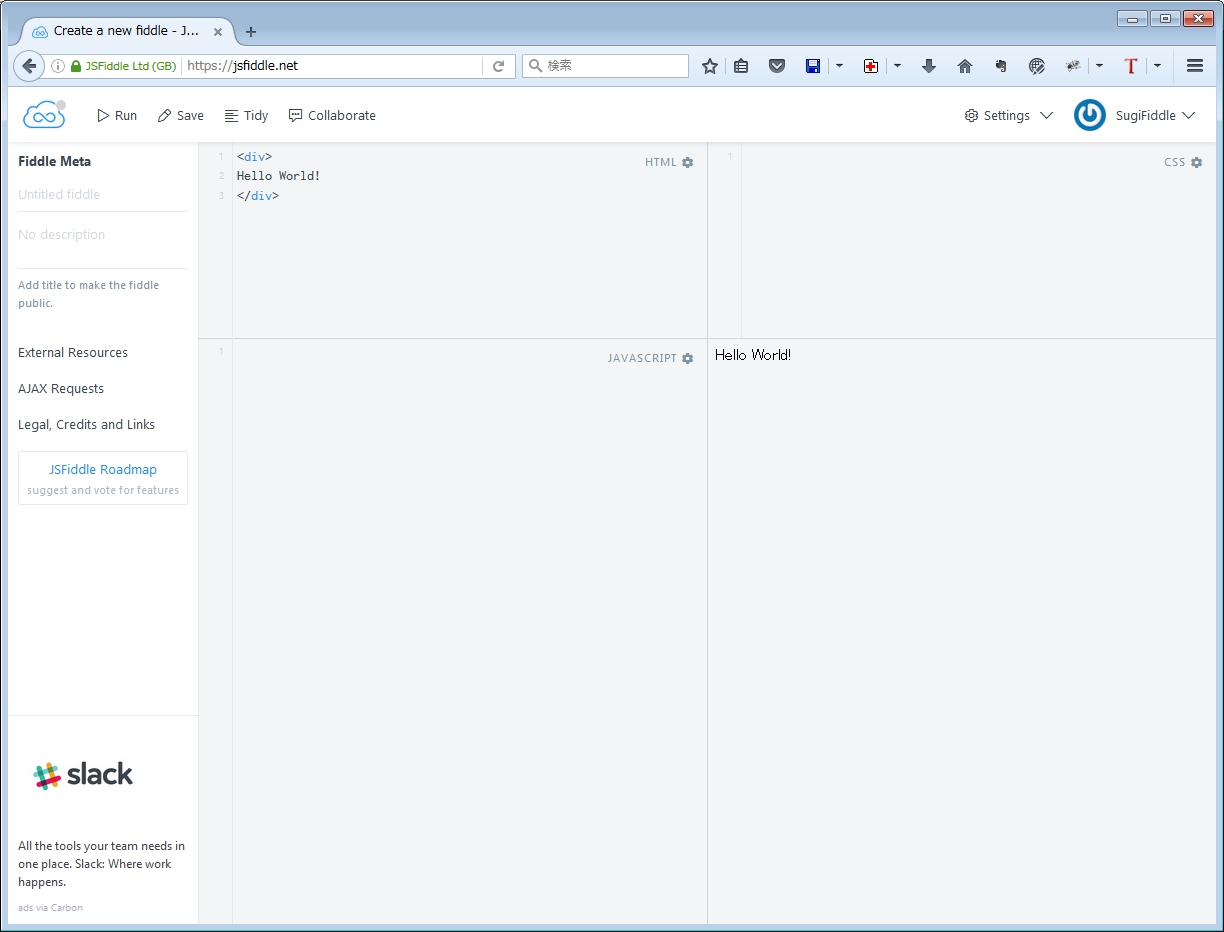
Task: Open HTML panel settings gear
Action: coord(688,162)
